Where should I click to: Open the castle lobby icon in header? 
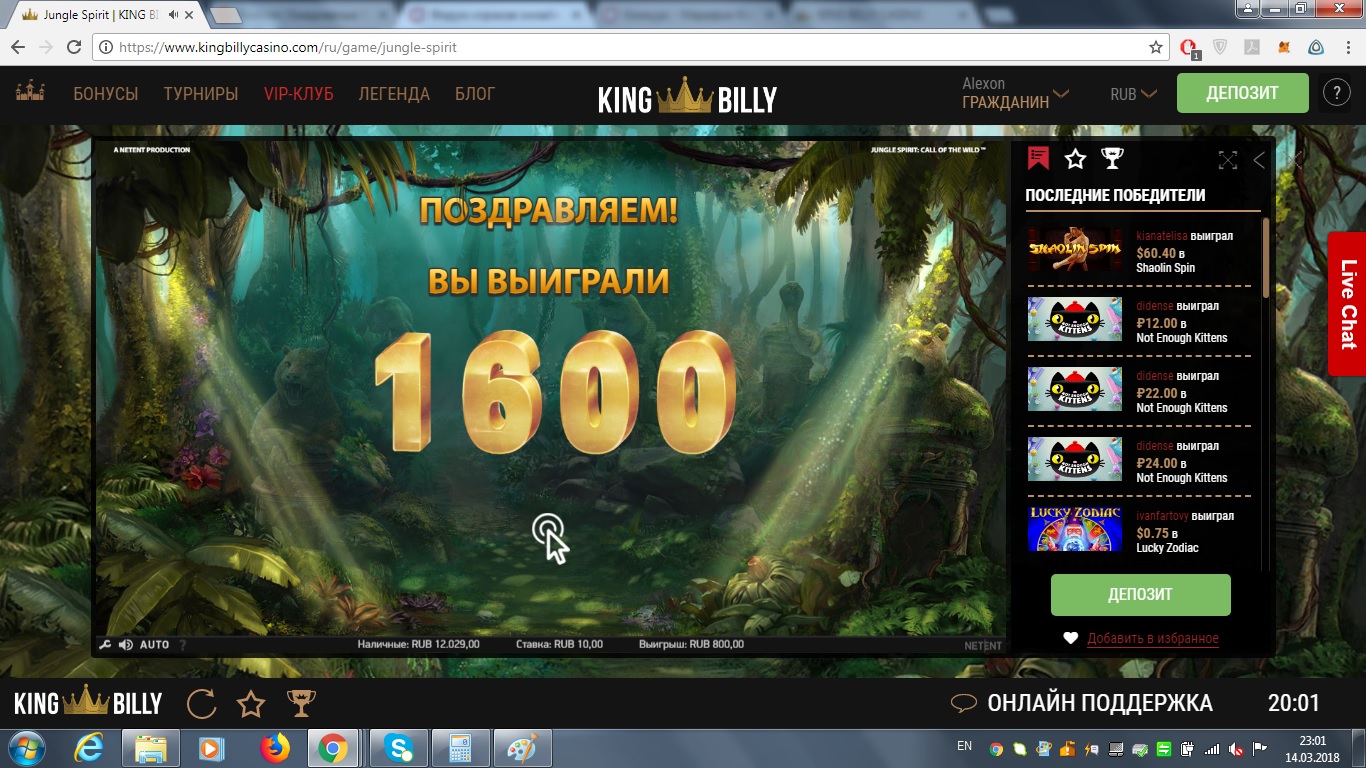click(x=30, y=93)
